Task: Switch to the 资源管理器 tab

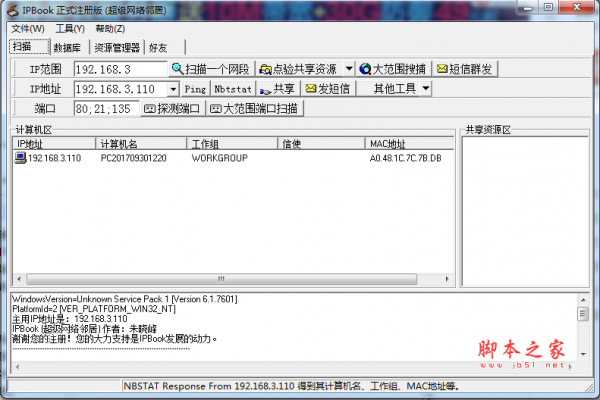Action: coord(117,47)
